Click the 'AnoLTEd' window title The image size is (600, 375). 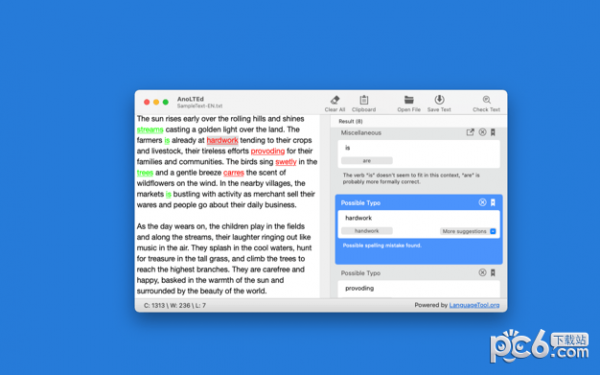(190, 99)
